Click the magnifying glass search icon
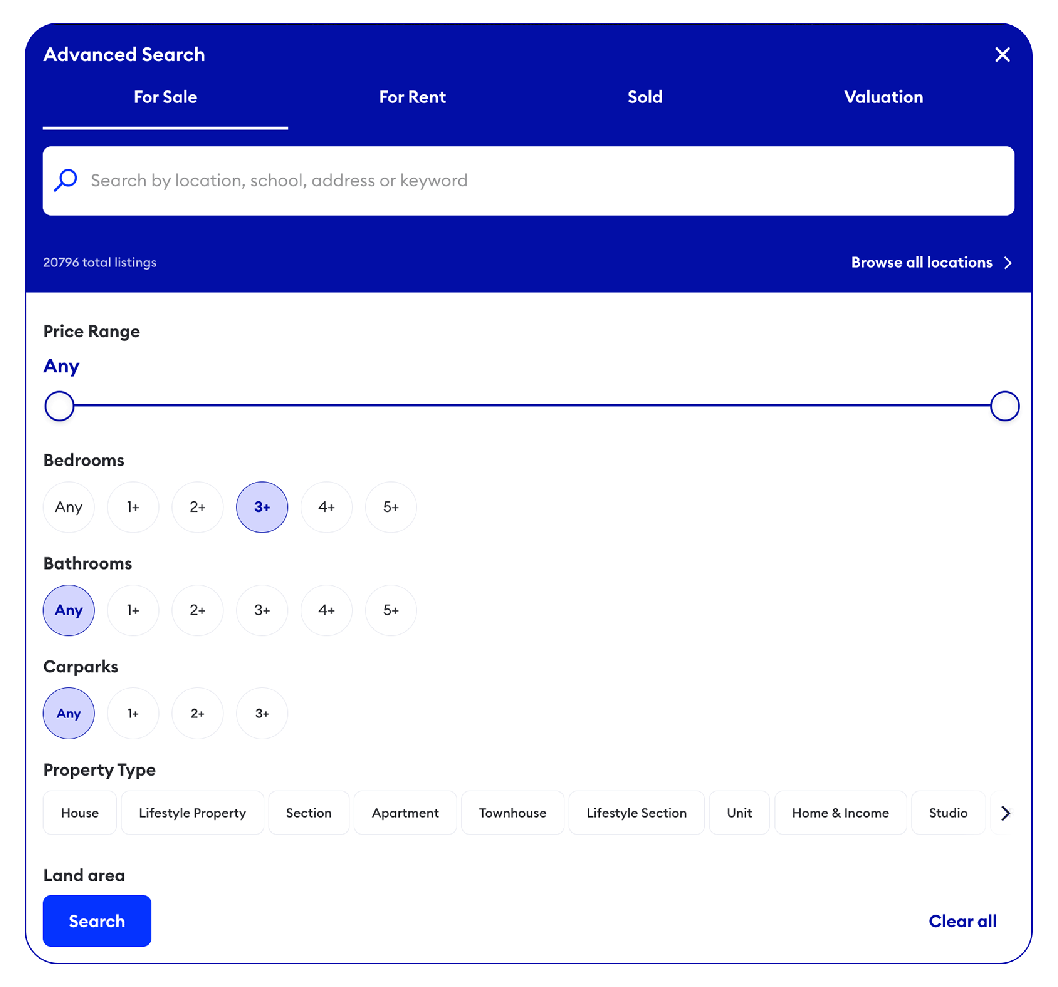 click(66, 181)
